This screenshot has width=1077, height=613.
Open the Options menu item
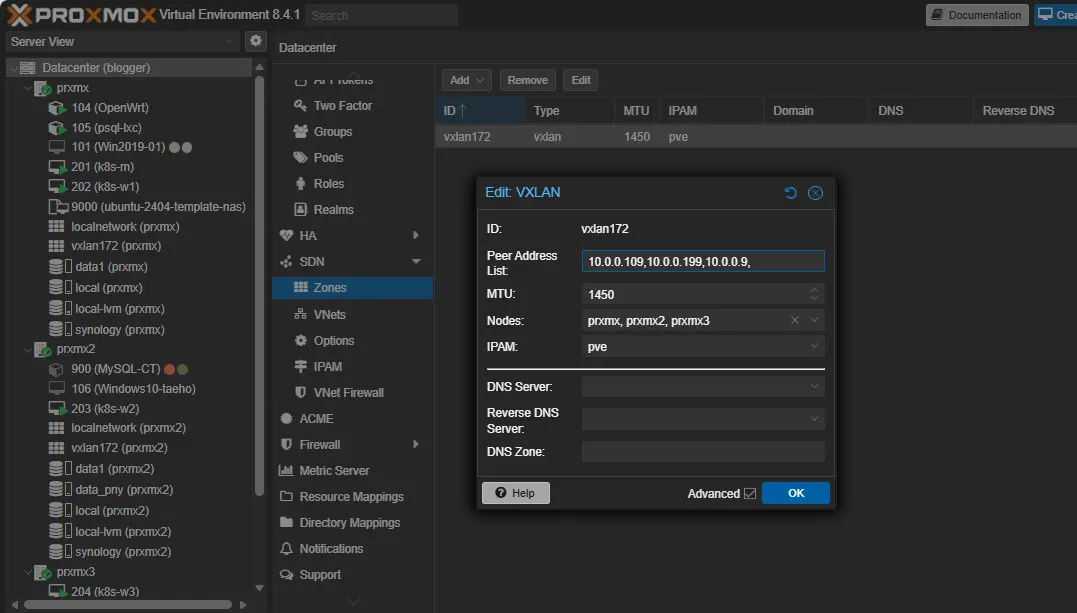click(352, 340)
